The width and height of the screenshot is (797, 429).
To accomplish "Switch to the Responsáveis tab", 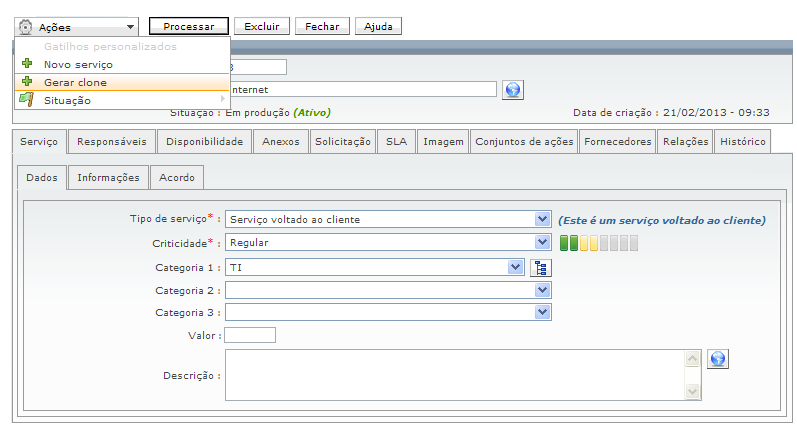I will point(112,142).
